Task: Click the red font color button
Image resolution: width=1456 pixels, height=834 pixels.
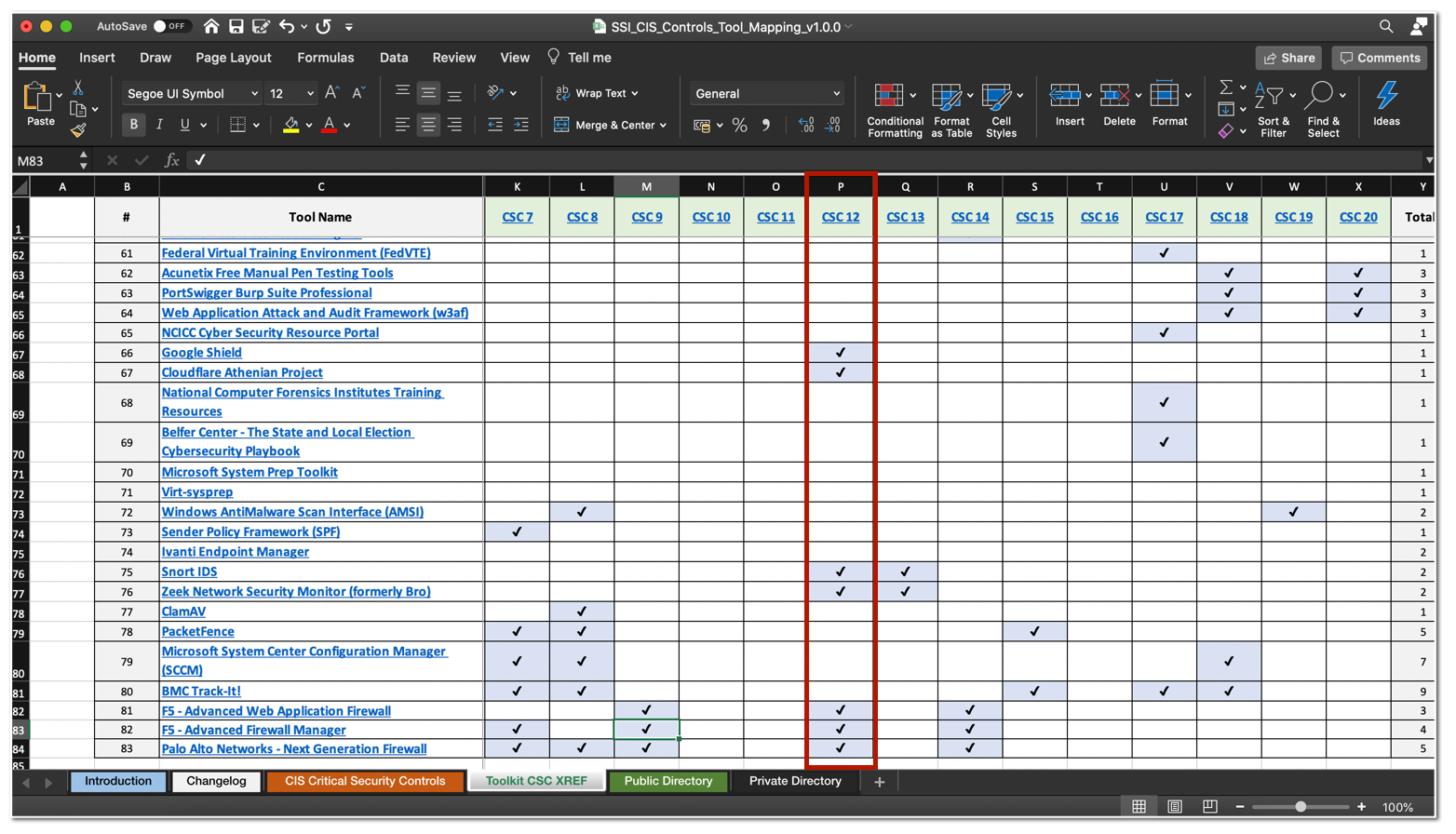Action: [x=330, y=125]
